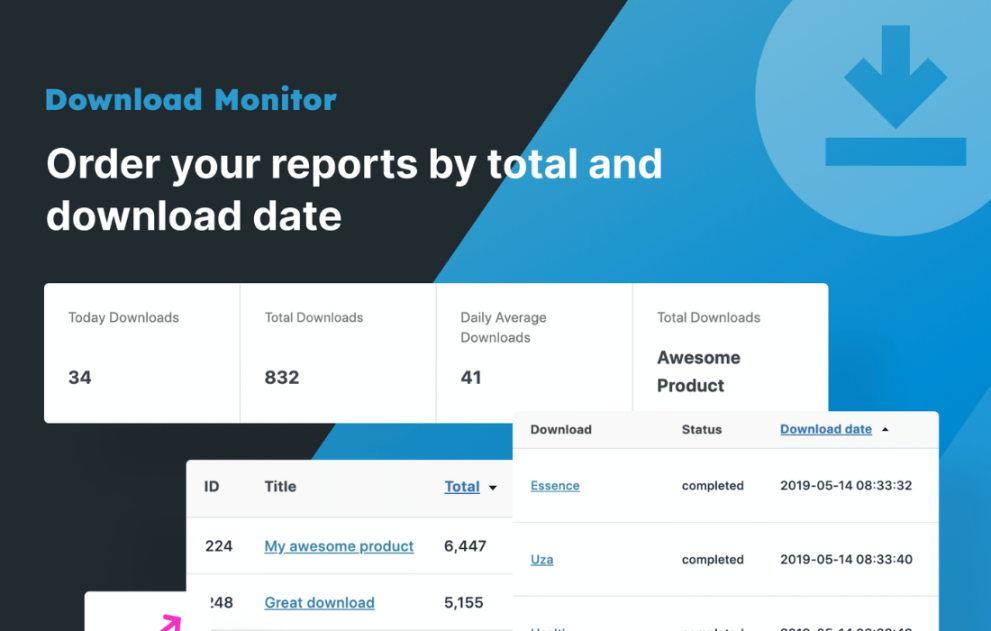Viewport: 991px width, 631px height.
Task: Open the Great download link
Action: coord(319,603)
